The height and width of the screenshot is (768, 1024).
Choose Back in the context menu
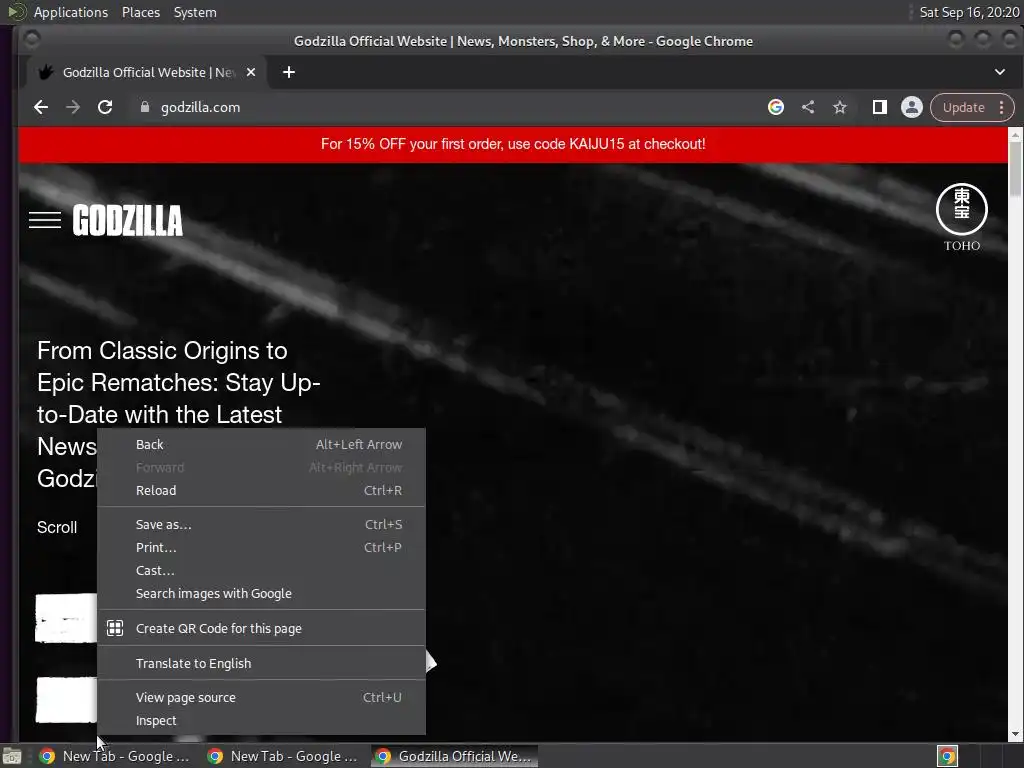(261, 445)
